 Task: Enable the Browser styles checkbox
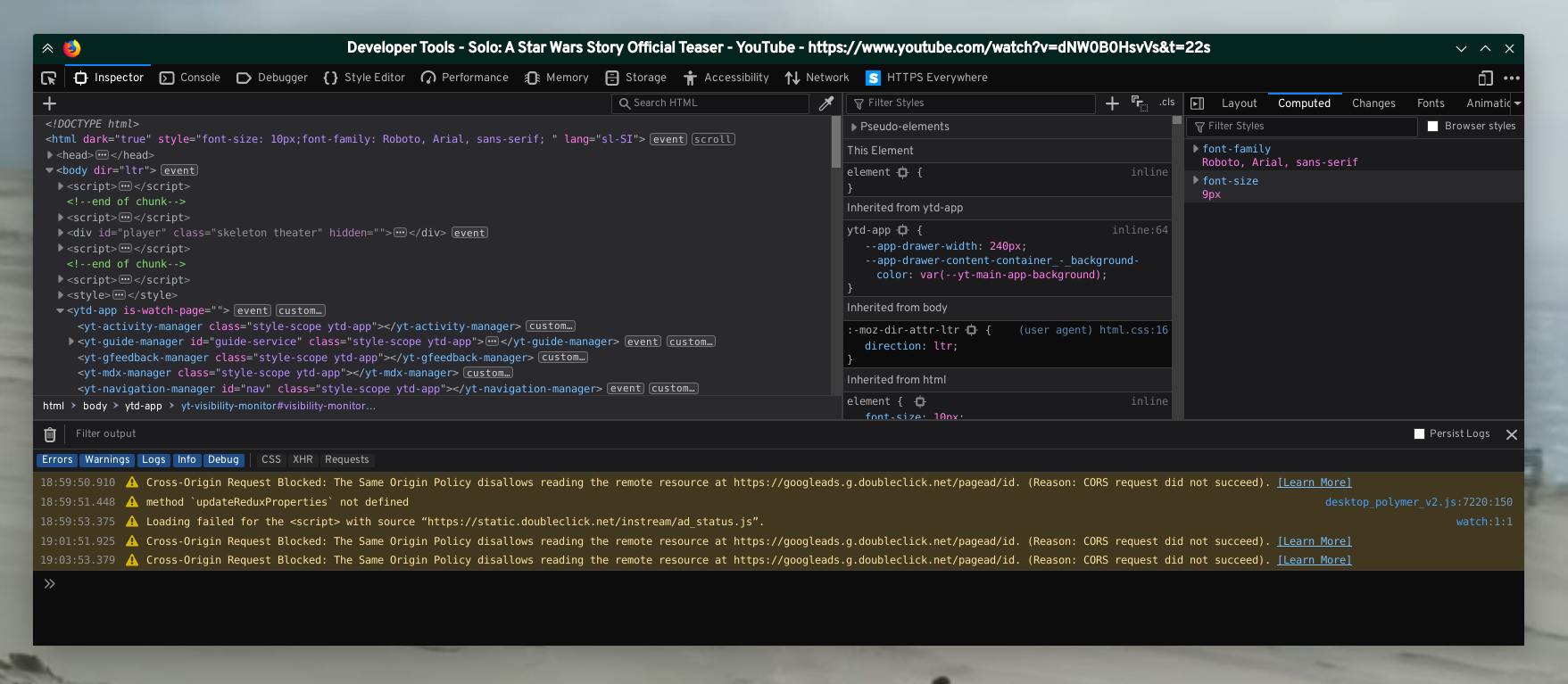point(1432,127)
